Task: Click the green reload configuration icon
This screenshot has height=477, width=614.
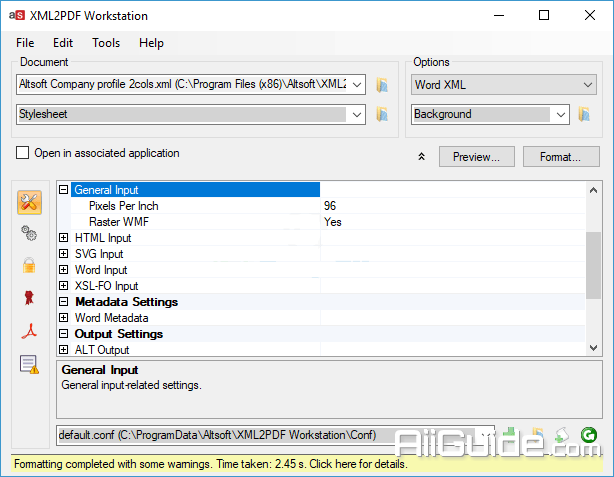Action: (588, 435)
